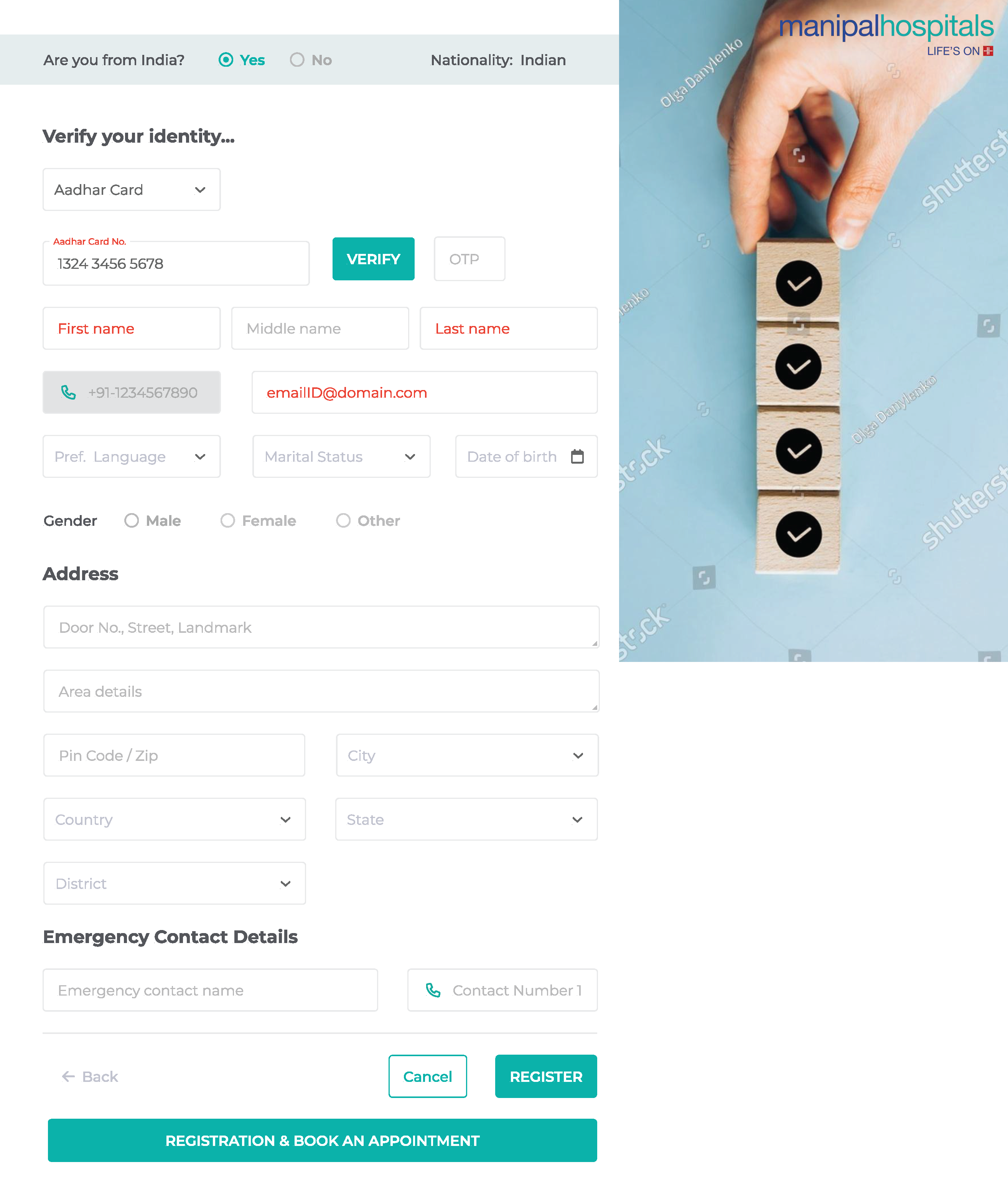This screenshot has width=1008, height=1200.
Task: Click the phone icon in the mobile number field
Action: tap(69, 393)
